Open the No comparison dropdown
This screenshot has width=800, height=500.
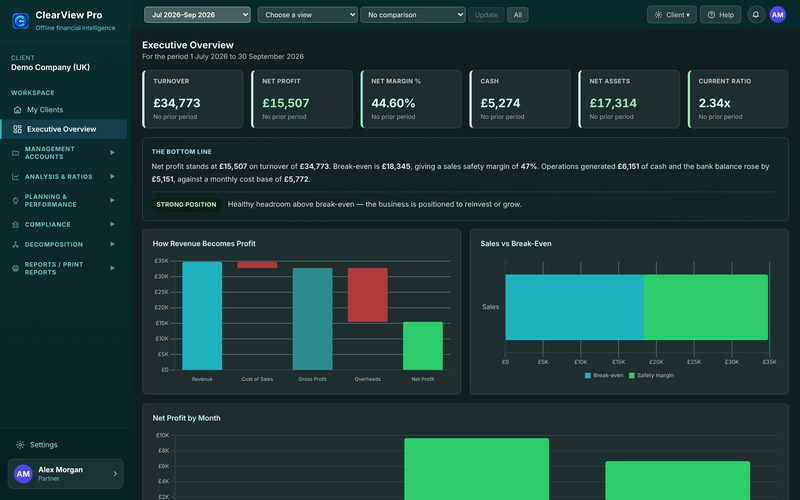pyautogui.click(x=413, y=15)
